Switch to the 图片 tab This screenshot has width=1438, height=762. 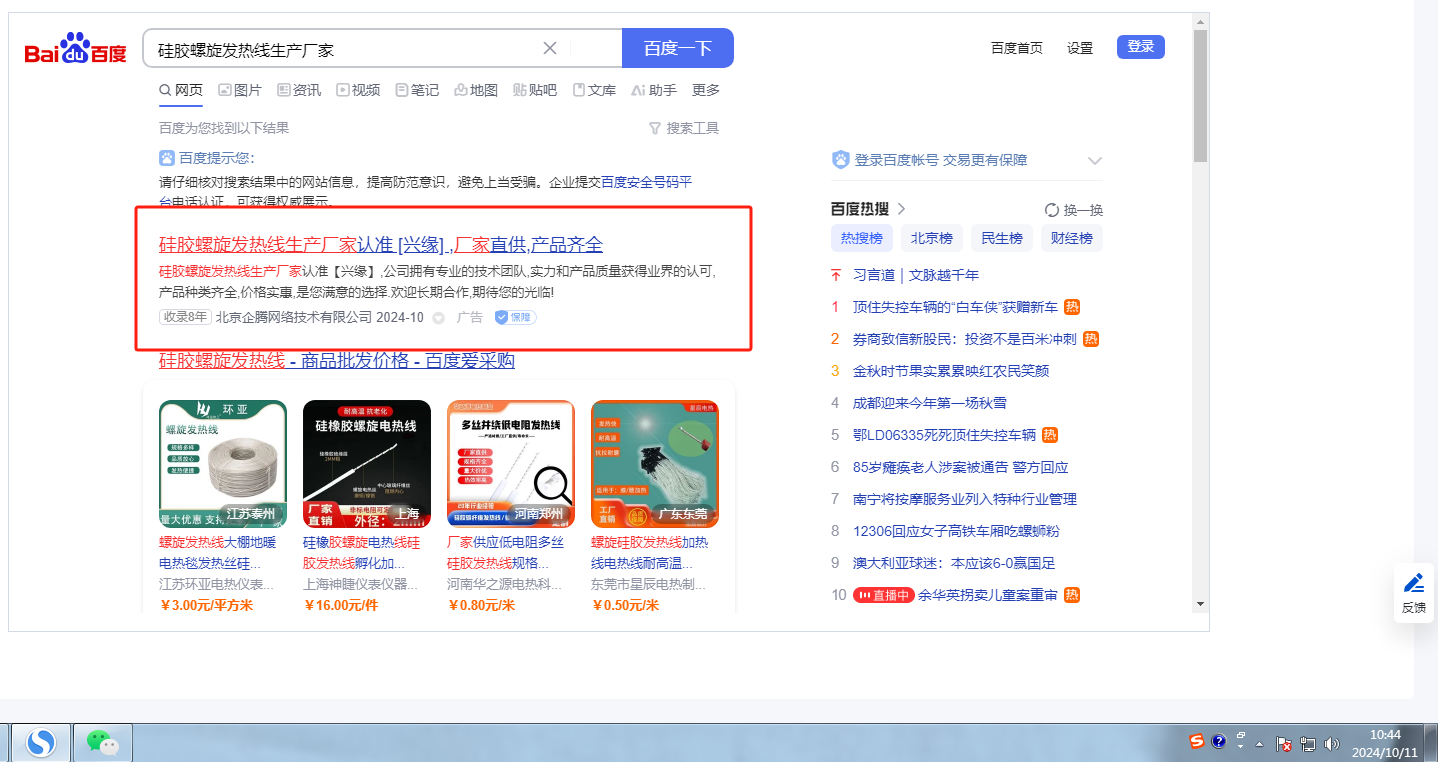coord(240,90)
